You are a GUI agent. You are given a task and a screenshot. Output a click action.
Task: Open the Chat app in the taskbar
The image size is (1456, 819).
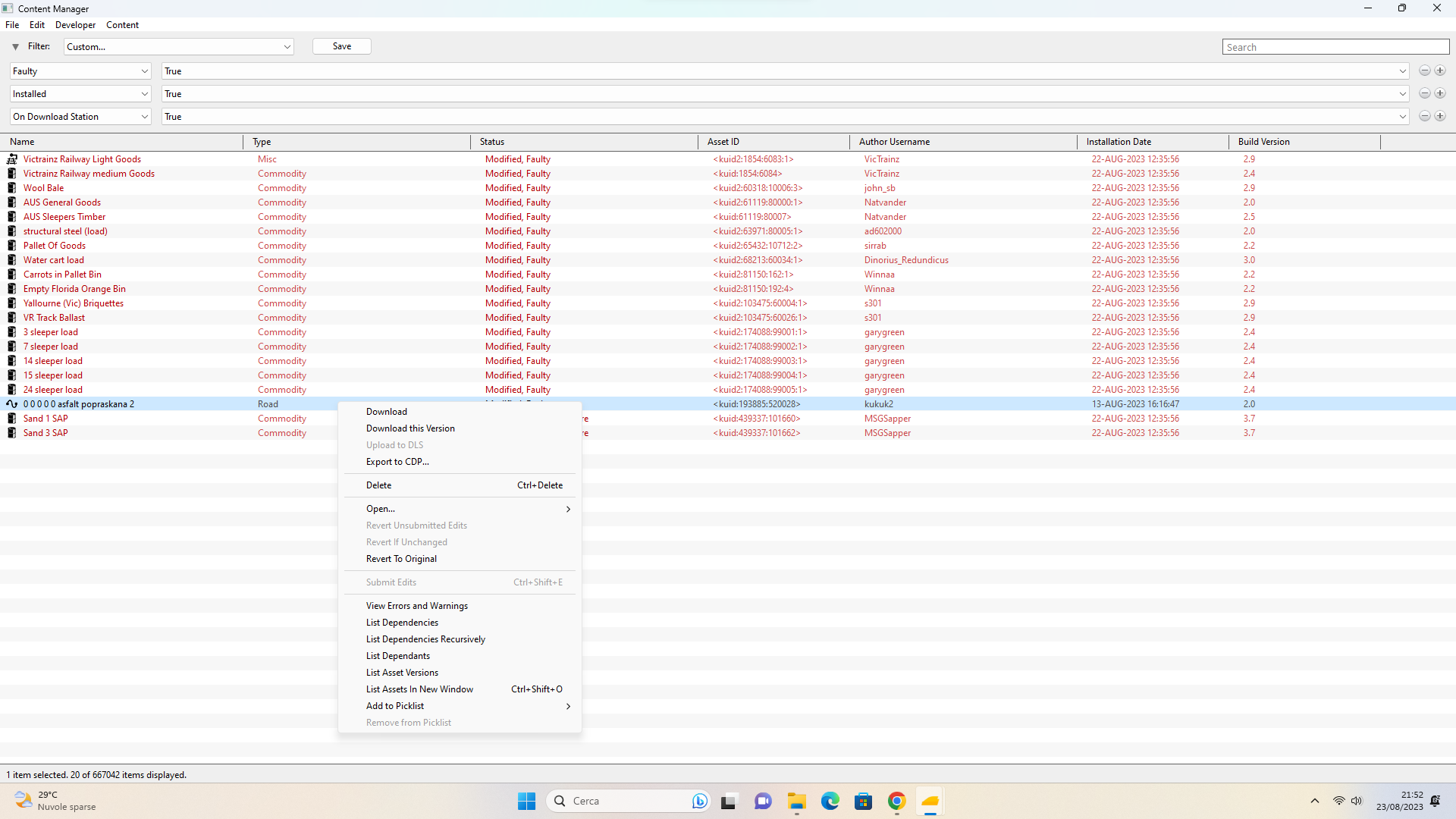click(x=763, y=802)
